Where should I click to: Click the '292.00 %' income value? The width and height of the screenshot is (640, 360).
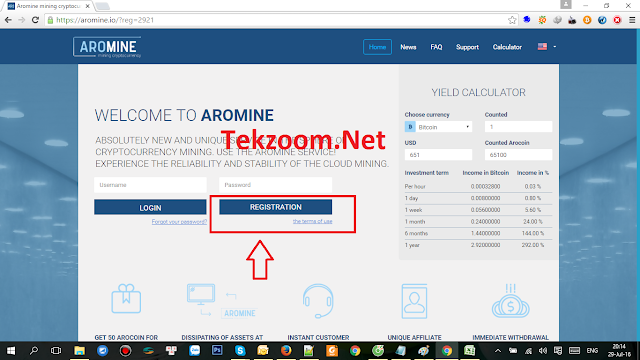533,245
